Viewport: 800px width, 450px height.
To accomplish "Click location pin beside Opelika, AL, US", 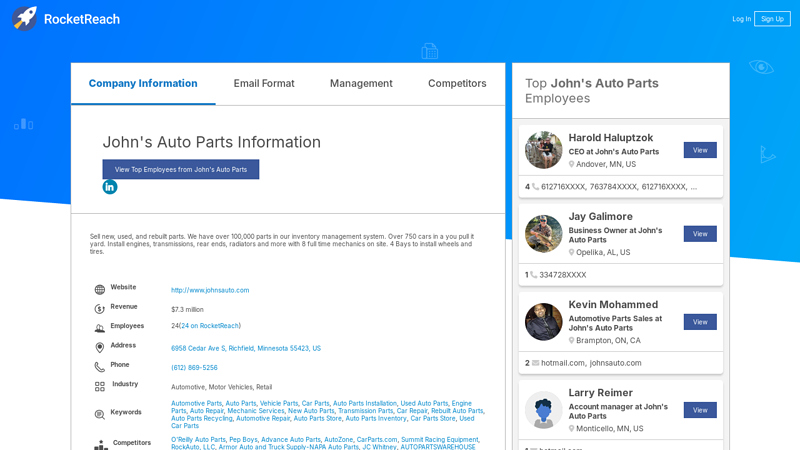I will coord(571,253).
